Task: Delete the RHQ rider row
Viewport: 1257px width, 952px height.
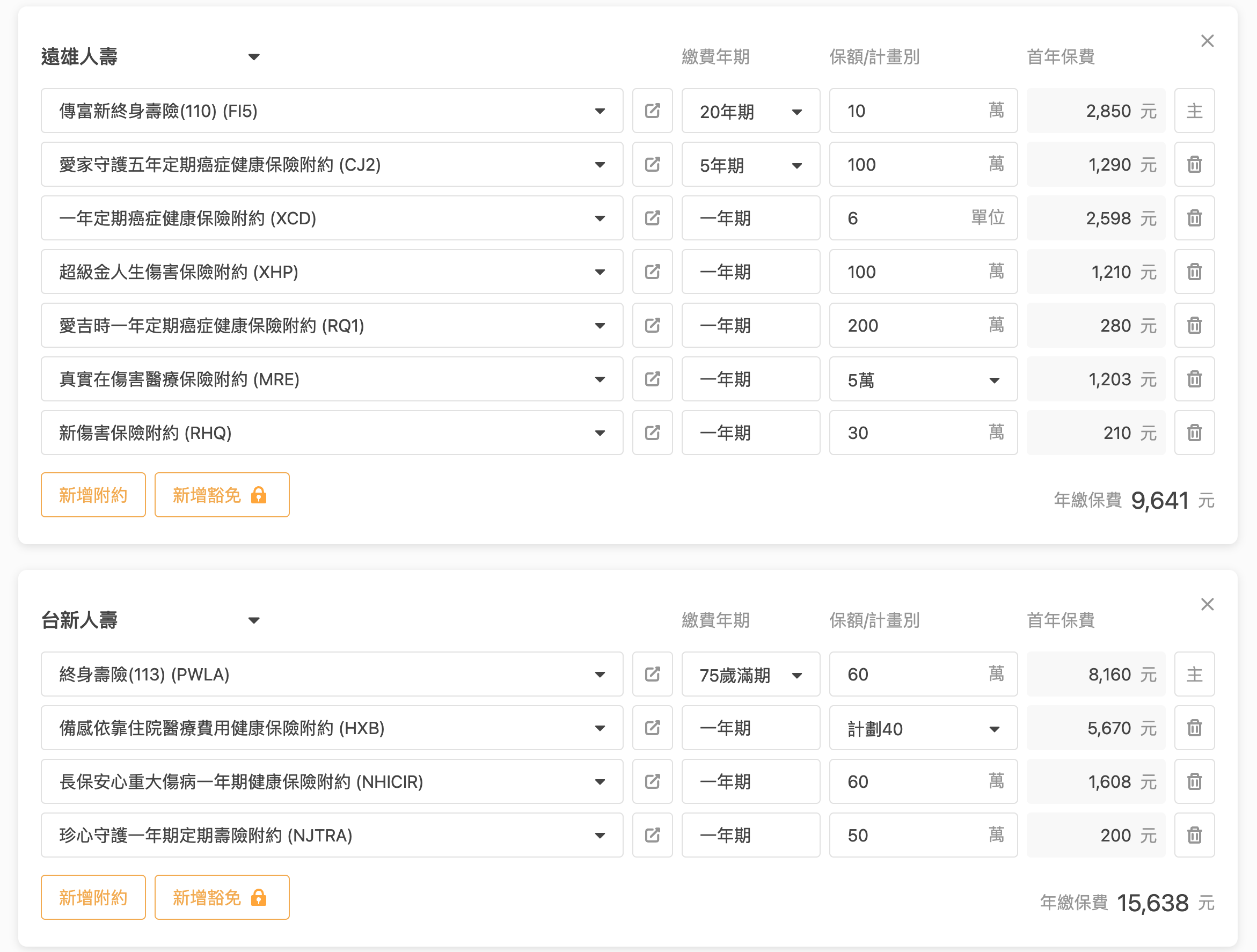Action: click(x=1195, y=433)
